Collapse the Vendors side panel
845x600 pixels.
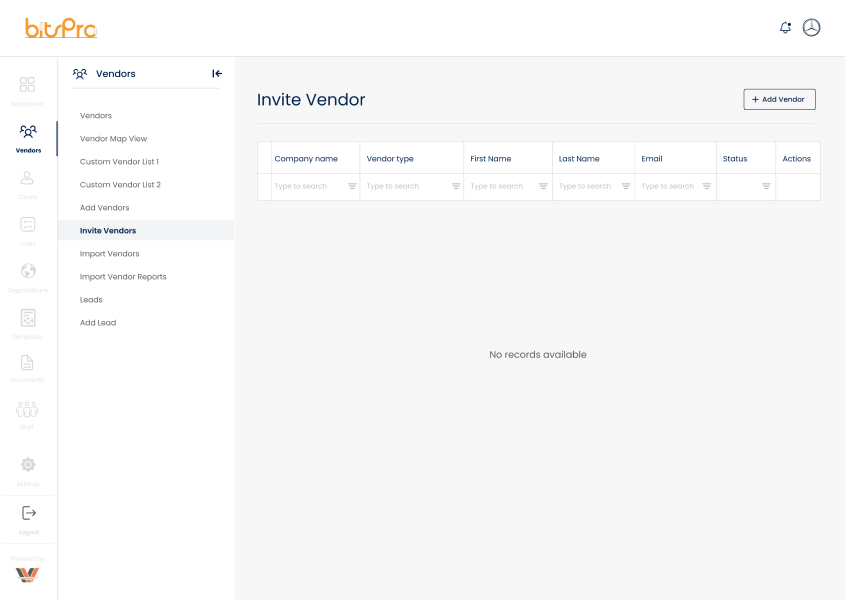[217, 74]
